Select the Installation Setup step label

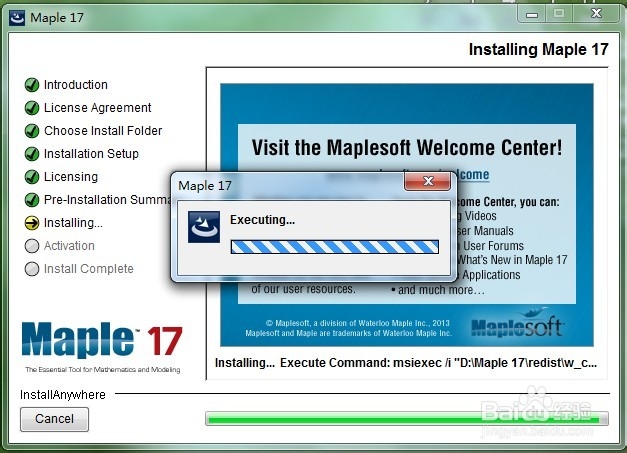coord(91,154)
